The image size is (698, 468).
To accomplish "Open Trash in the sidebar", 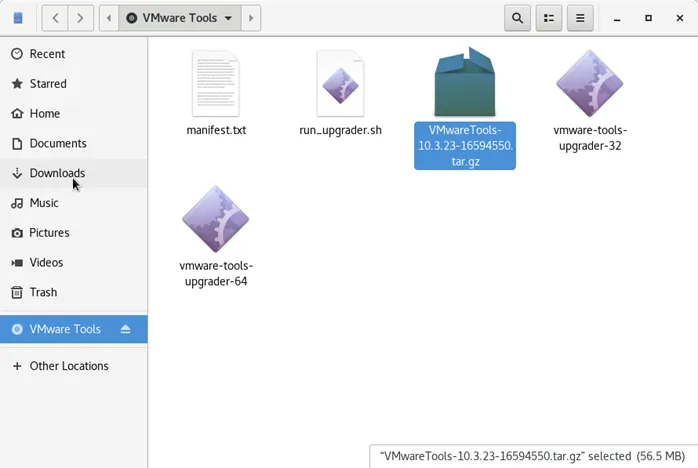I will (x=73, y=292).
